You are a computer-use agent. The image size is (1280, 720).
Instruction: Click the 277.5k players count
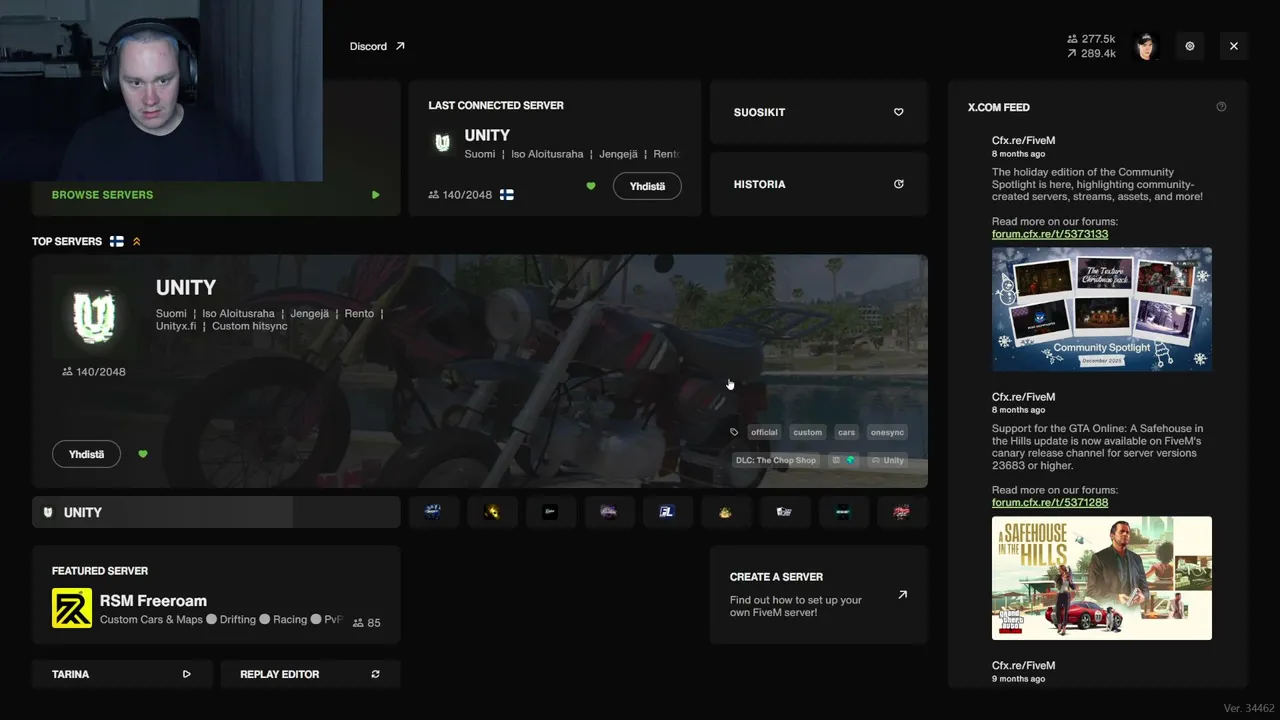pyautogui.click(x=1091, y=39)
